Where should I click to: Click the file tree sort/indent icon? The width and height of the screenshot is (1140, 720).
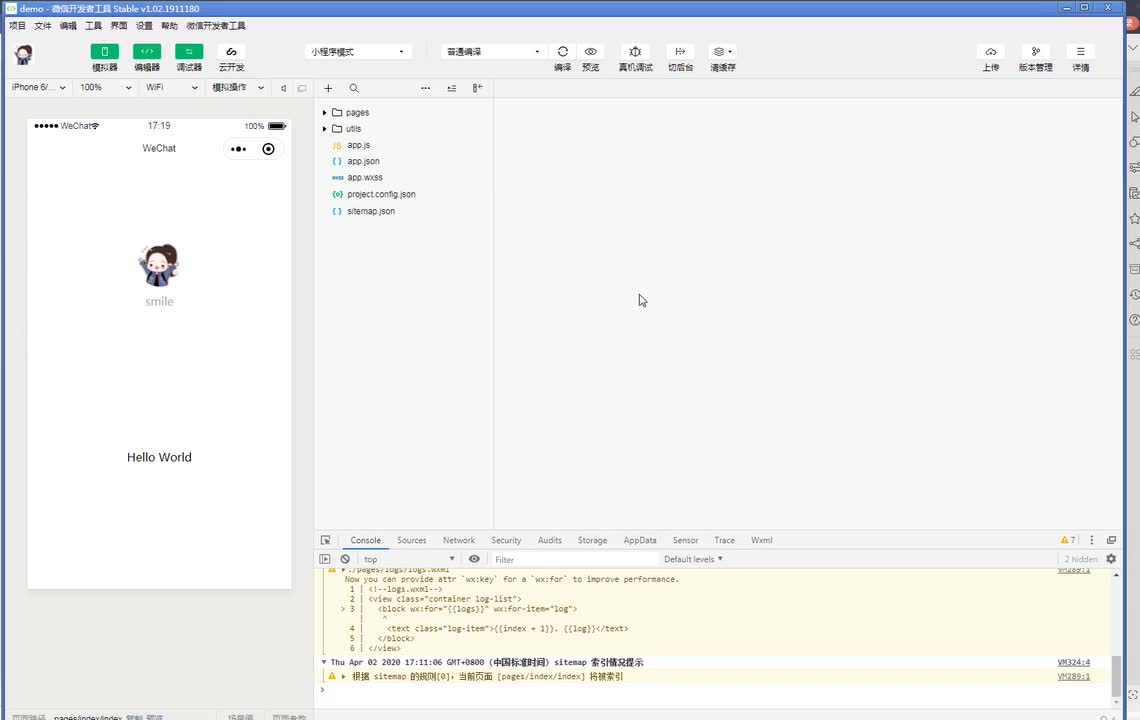[451, 88]
